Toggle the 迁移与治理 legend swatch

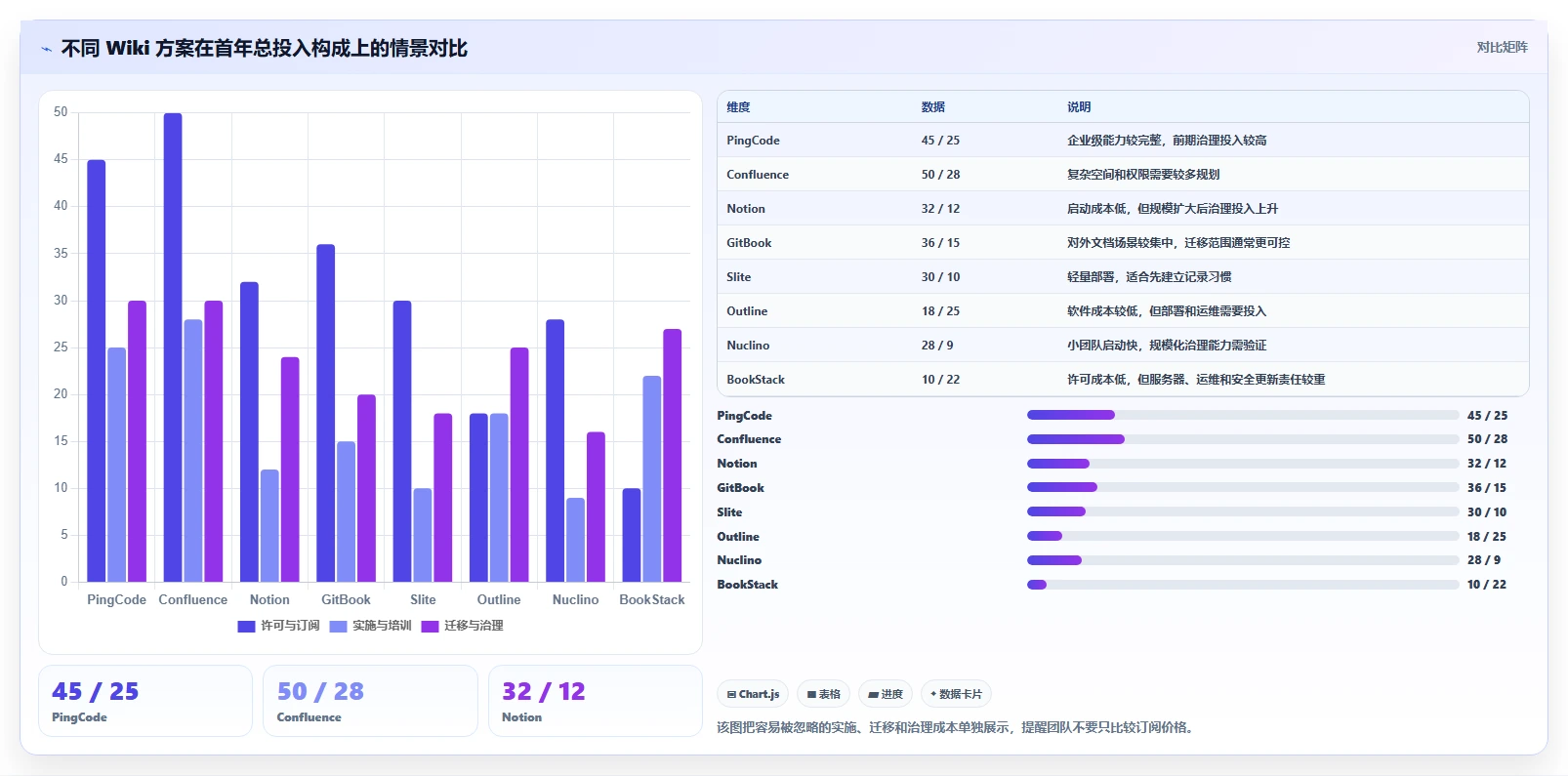tap(430, 627)
